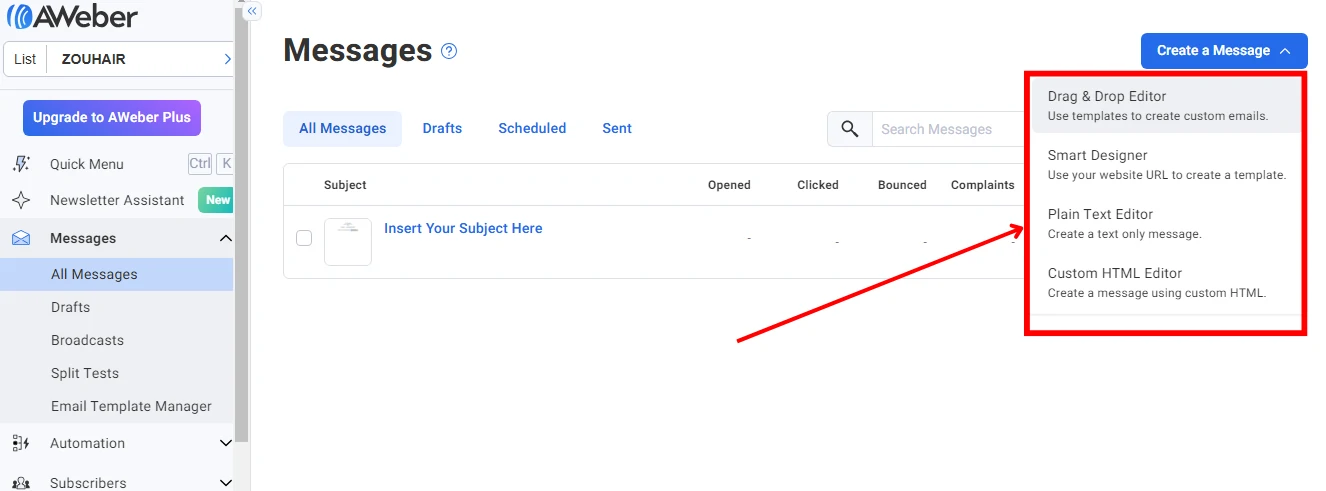Switch to All Messages tab
This screenshot has height=491, width=1326.
click(x=342, y=129)
